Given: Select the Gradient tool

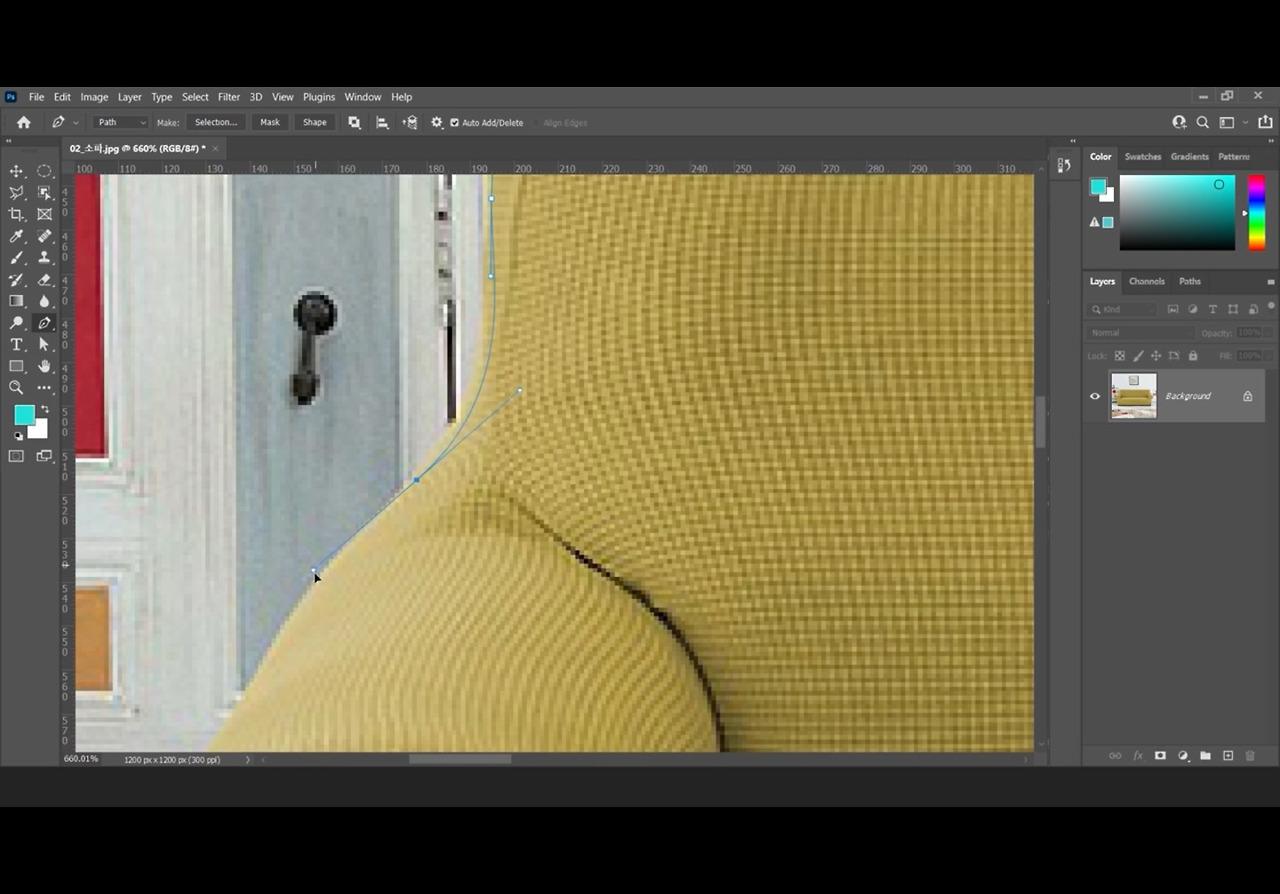Looking at the screenshot, I should coord(16,301).
